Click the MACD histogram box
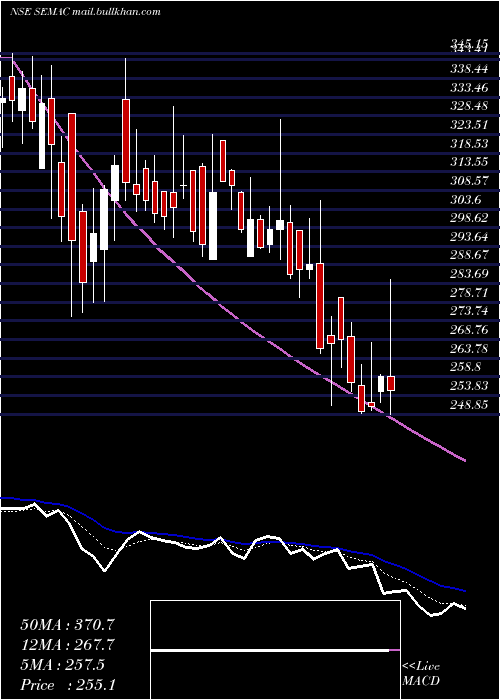 [275, 650]
